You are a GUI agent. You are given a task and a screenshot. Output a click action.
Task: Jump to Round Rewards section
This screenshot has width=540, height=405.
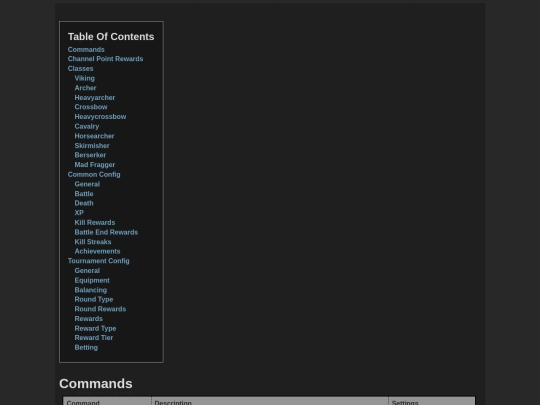tap(100, 309)
